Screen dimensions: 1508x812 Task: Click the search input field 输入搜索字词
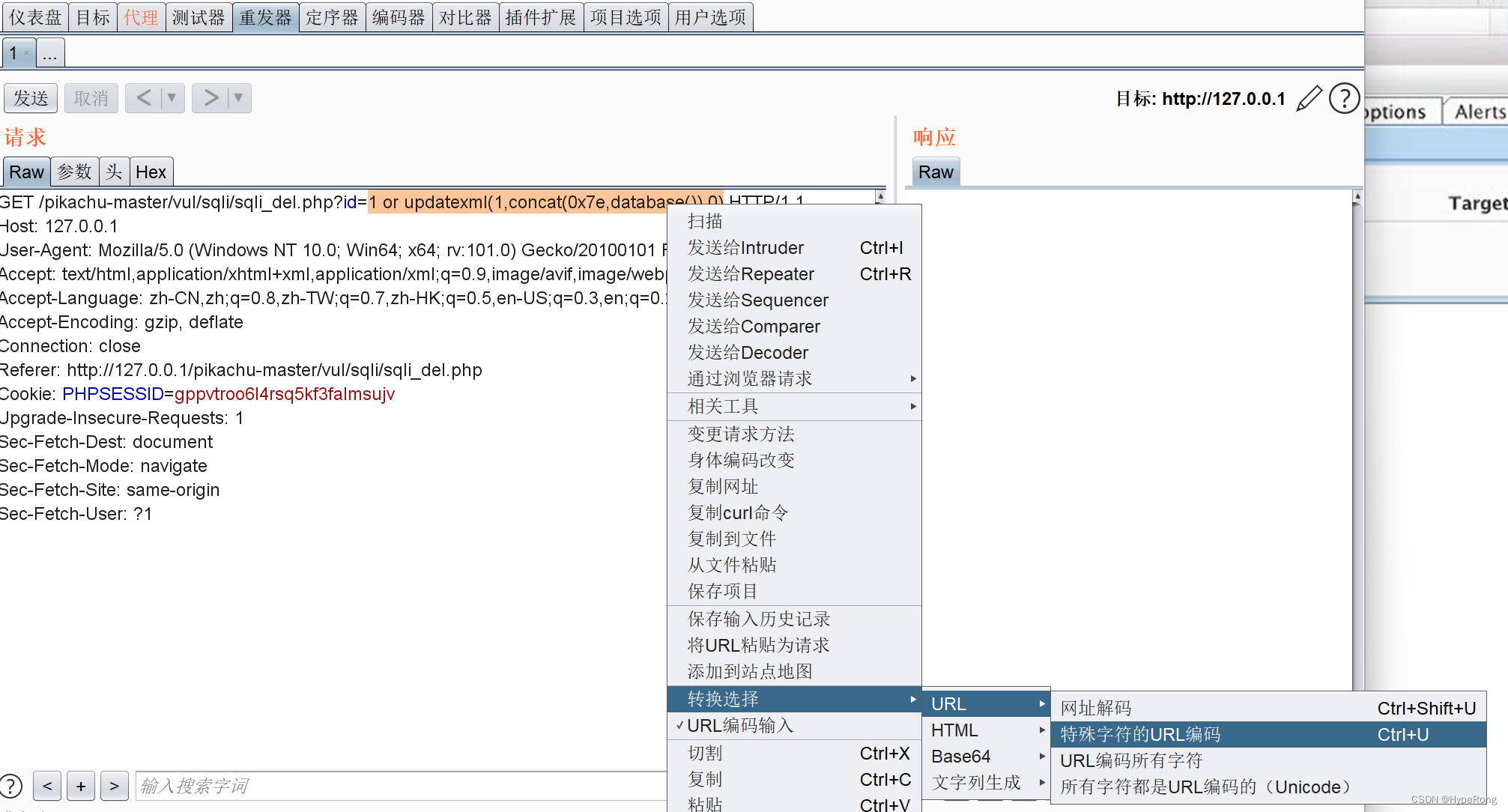pos(401,786)
